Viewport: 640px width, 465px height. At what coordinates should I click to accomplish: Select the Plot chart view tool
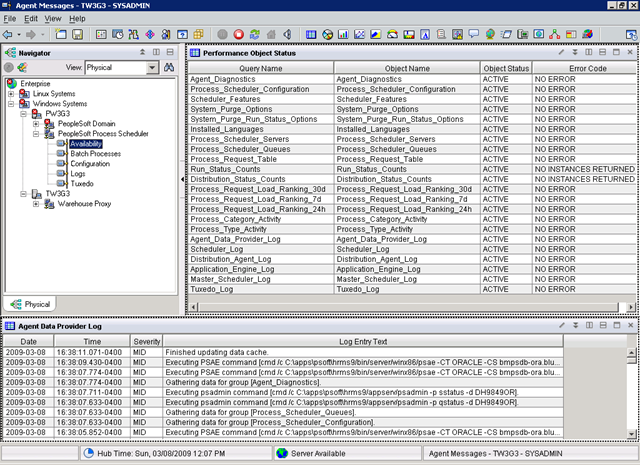(x=360, y=35)
